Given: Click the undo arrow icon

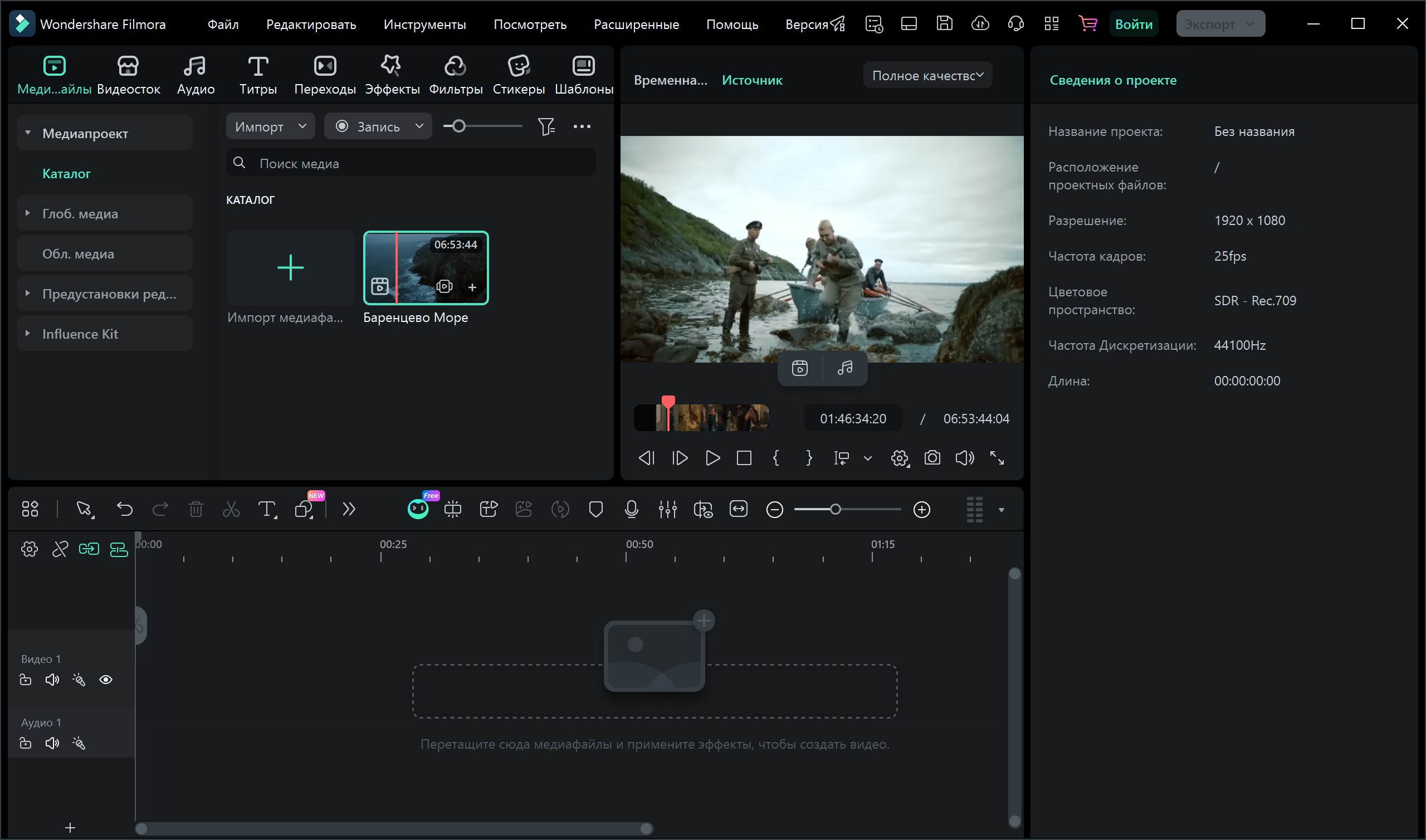Looking at the screenshot, I should [x=124, y=510].
